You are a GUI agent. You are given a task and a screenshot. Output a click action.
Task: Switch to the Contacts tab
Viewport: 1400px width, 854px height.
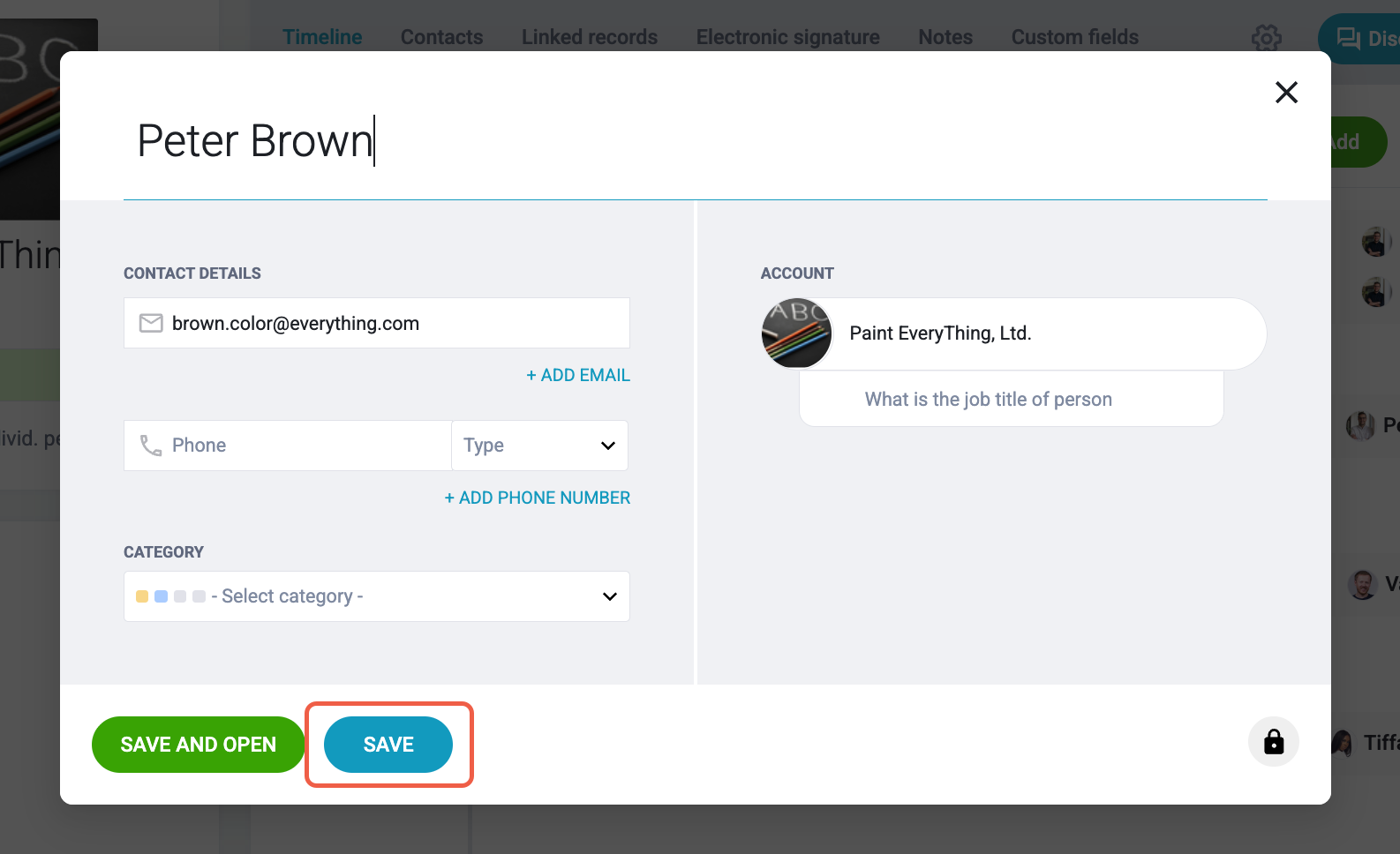[x=441, y=37]
